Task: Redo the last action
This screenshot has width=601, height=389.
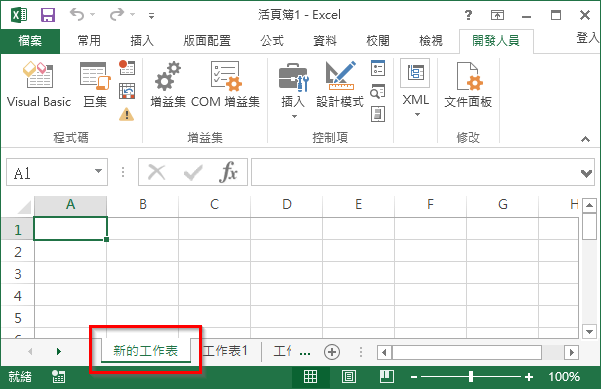Action: tap(117, 15)
